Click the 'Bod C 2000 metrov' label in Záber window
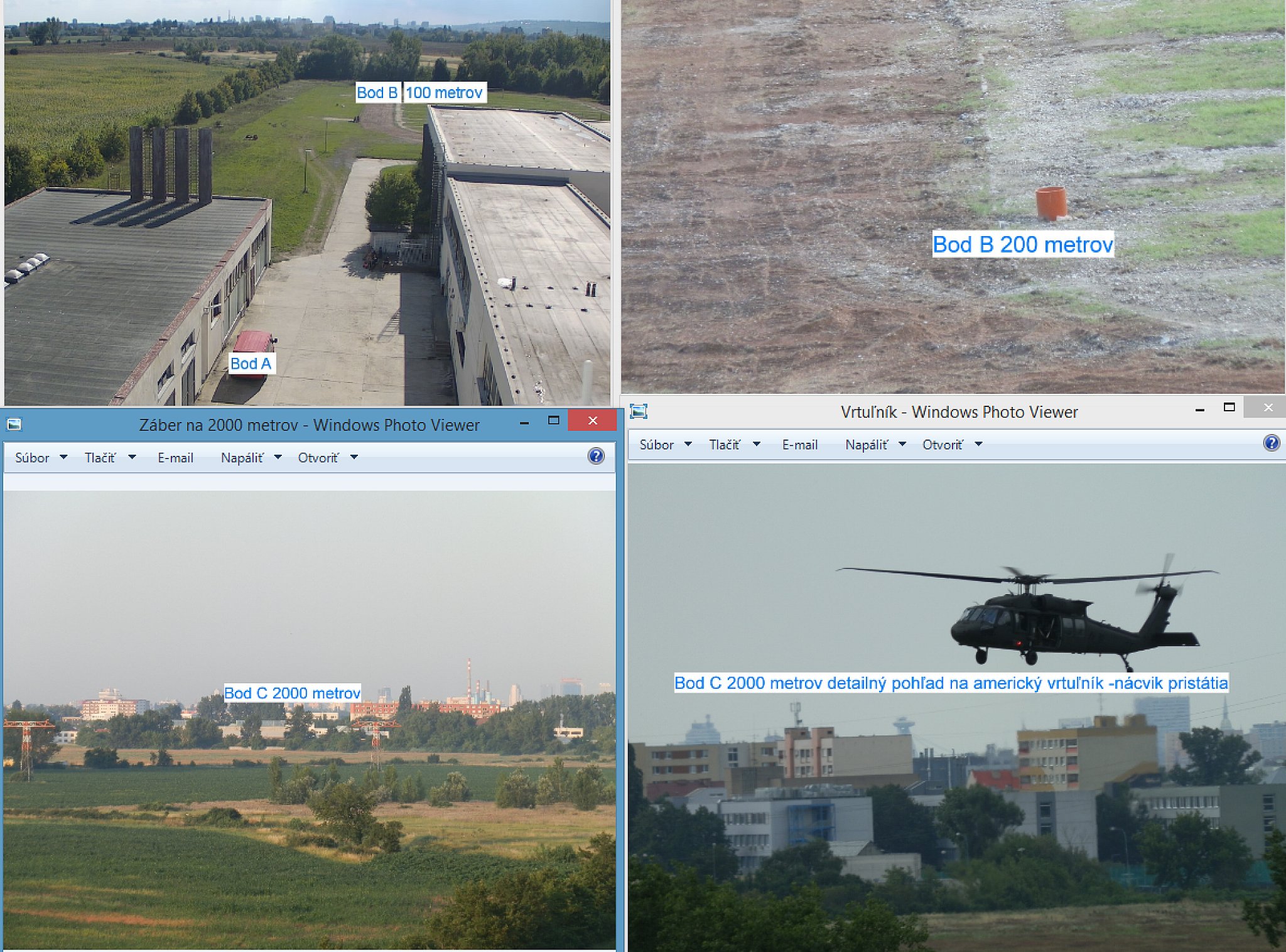The width and height of the screenshot is (1286, 952). [x=292, y=693]
